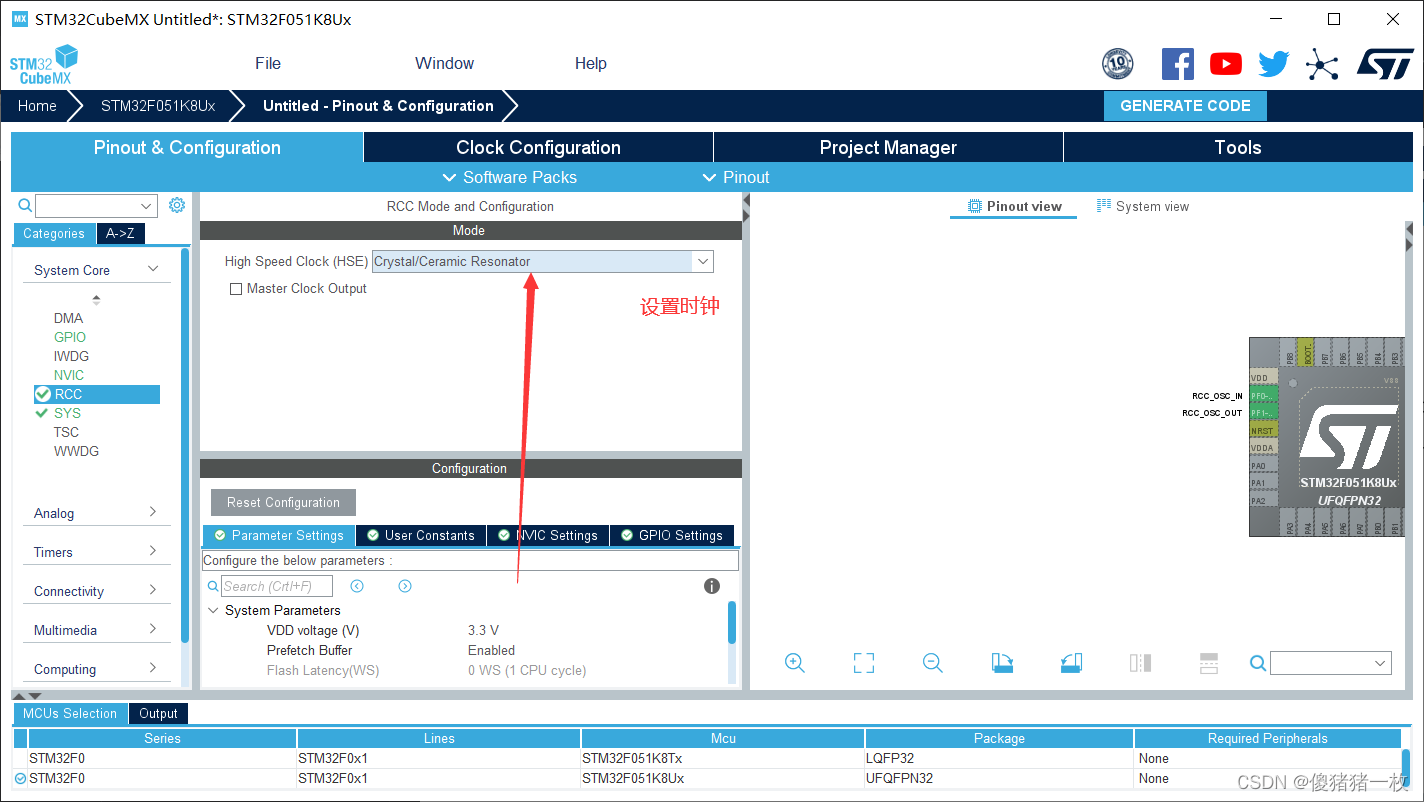Screen dimensions: 1424x802
Task: Switch to System view
Action: 1142,206
